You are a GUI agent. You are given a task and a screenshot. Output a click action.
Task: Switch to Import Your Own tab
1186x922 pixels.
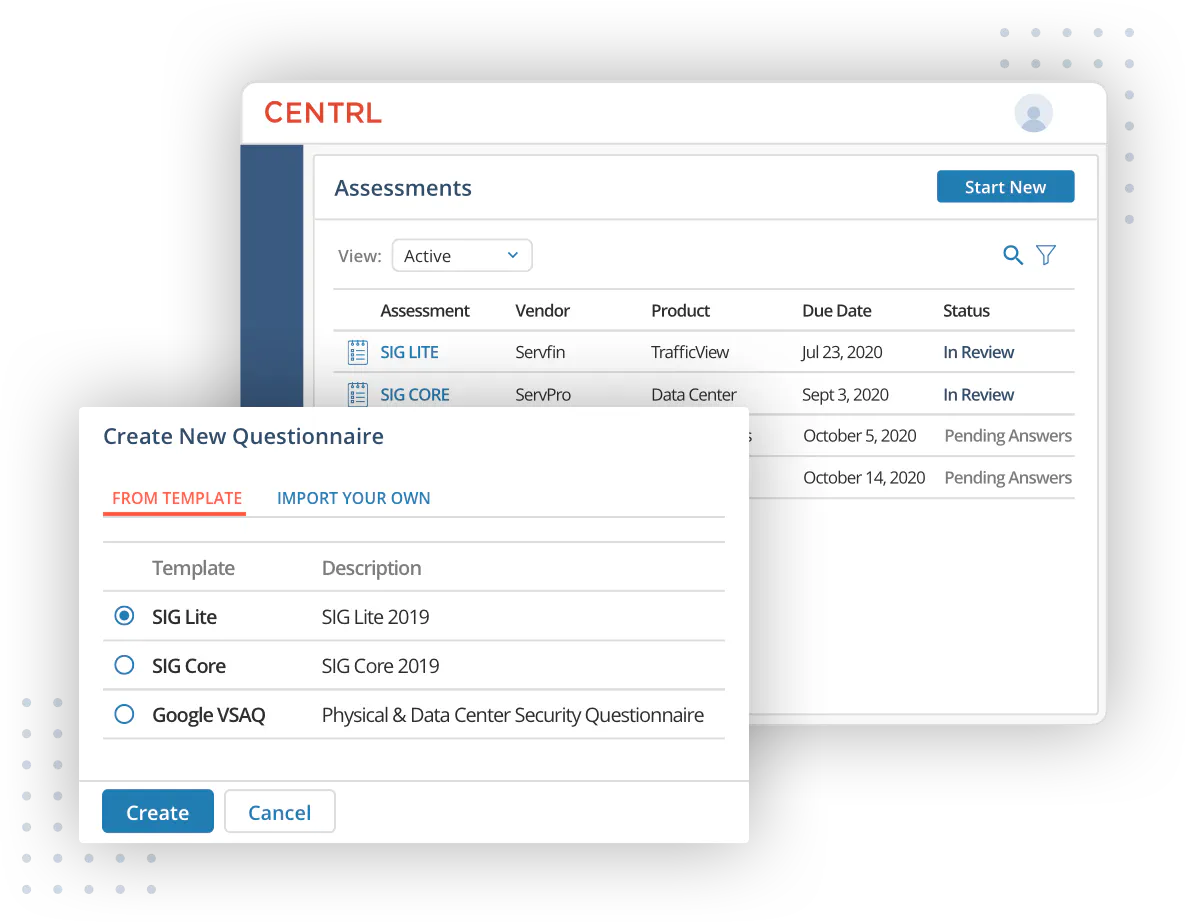pos(353,498)
